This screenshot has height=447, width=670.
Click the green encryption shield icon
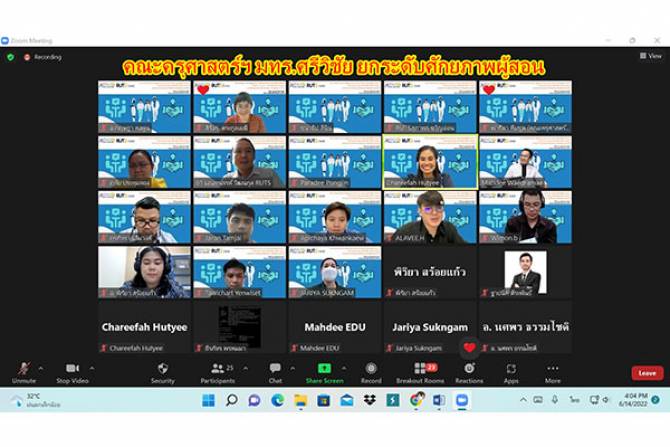tap(11, 57)
